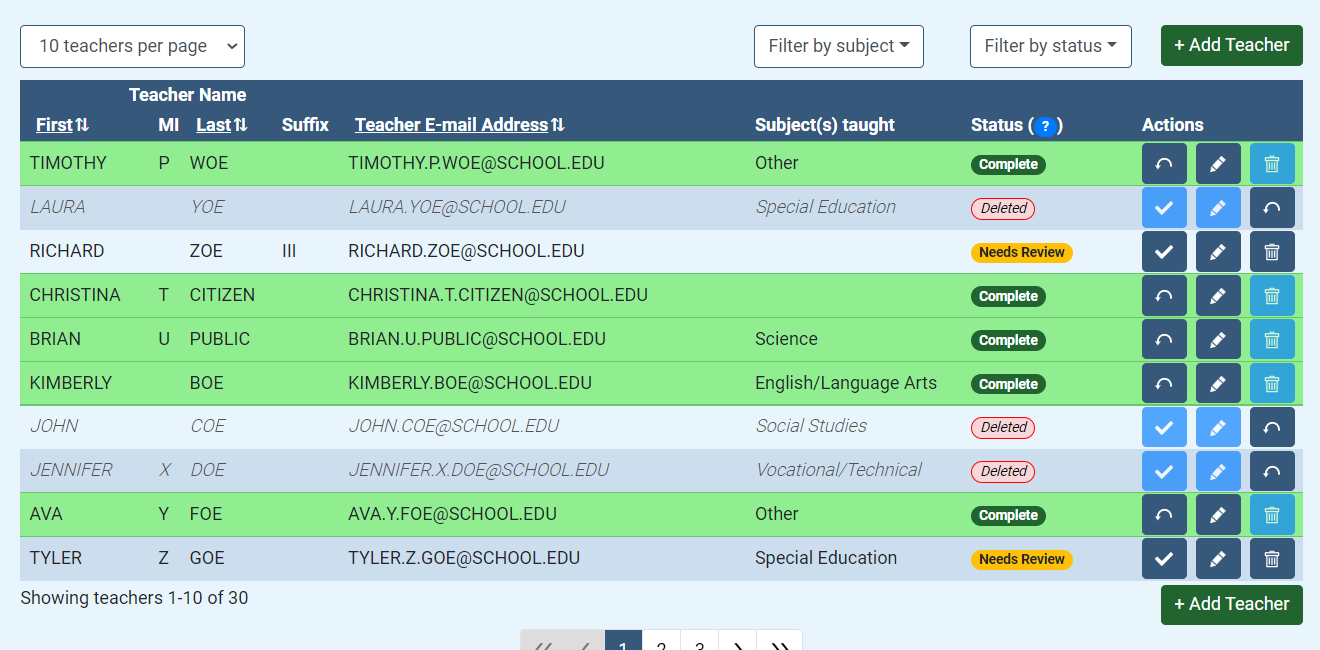Image resolution: width=1320 pixels, height=650 pixels.
Task: Click the Needs Review badge for Richard Zoe
Action: [1021, 252]
